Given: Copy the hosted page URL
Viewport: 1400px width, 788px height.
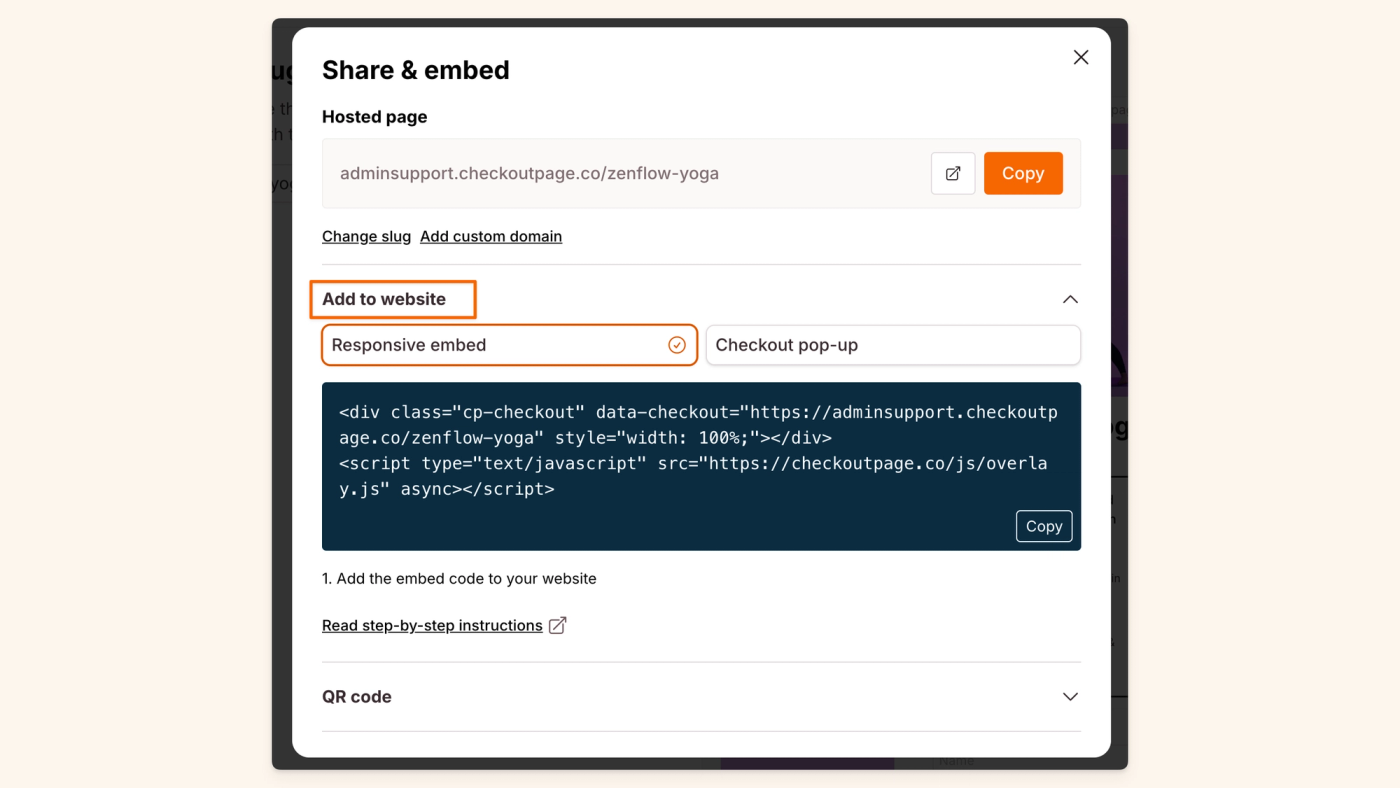Looking at the screenshot, I should (x=1023, y=173).
